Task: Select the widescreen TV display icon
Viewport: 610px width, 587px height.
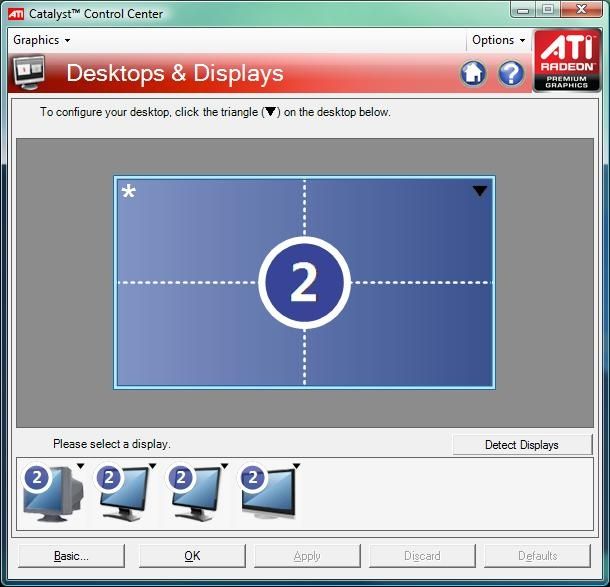Action: [x=268, y=492]
